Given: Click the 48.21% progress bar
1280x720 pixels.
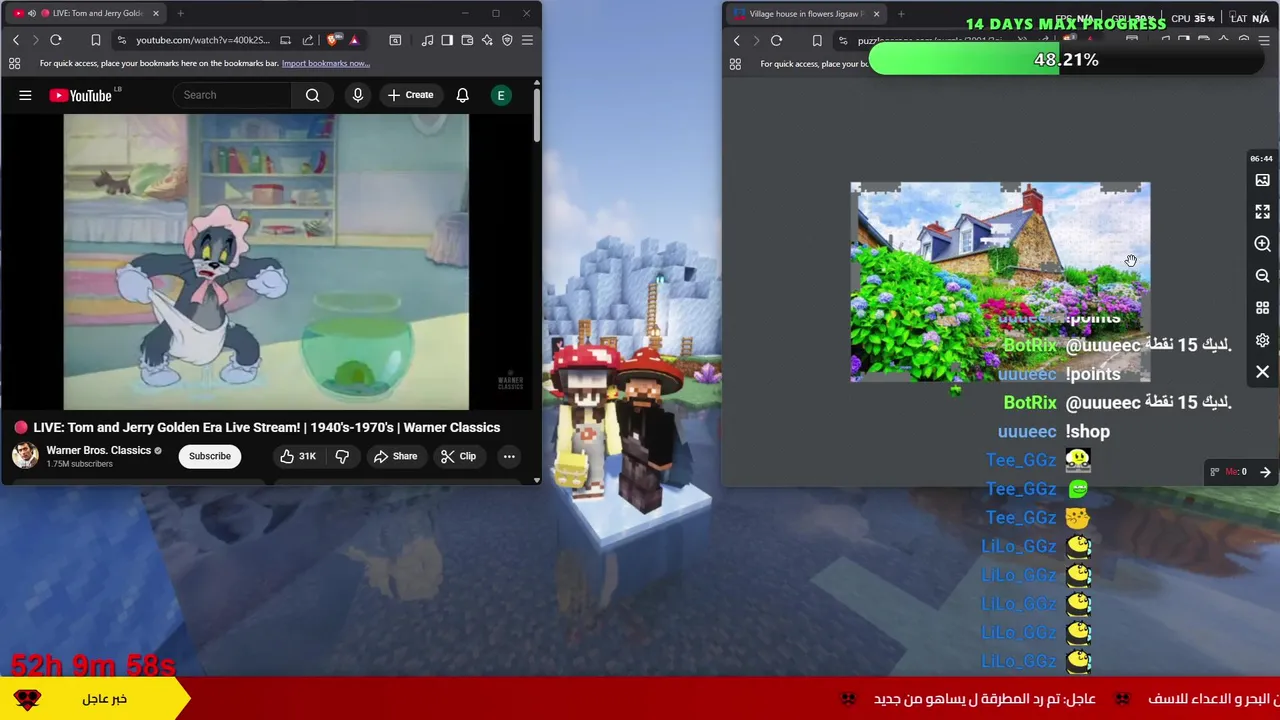Looking at the screenshot, I should (x=1067, y=60).
